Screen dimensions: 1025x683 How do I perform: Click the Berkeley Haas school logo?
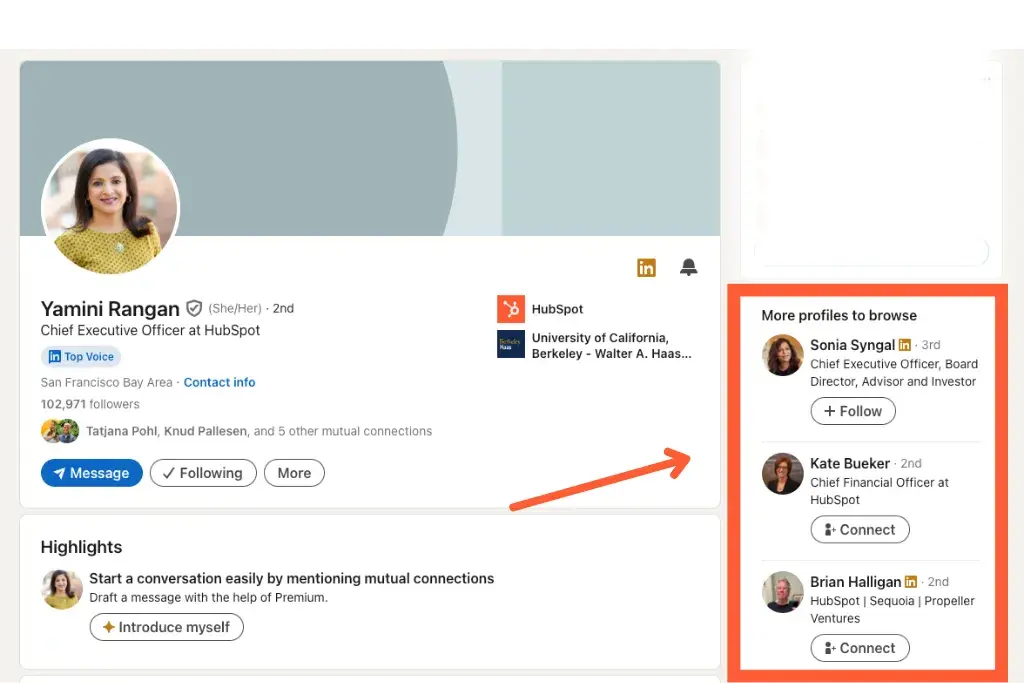click(x=511, y=345)
